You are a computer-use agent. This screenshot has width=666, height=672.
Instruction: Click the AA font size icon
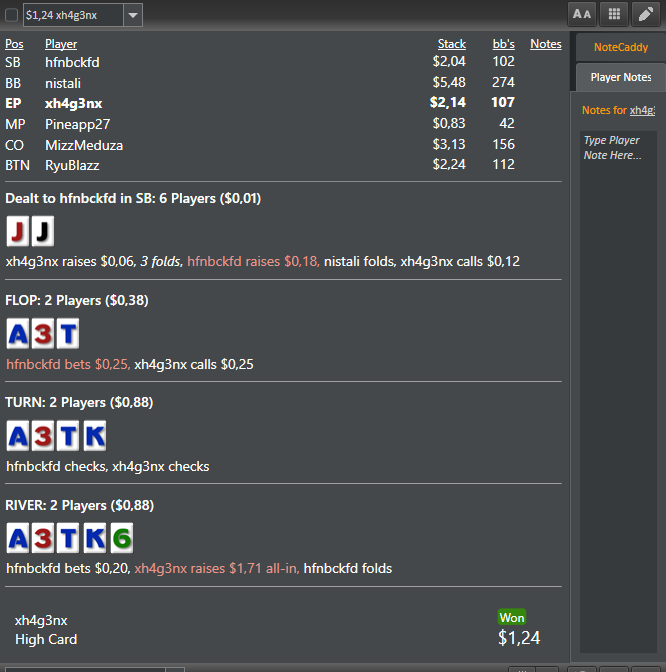pos(582,15)
